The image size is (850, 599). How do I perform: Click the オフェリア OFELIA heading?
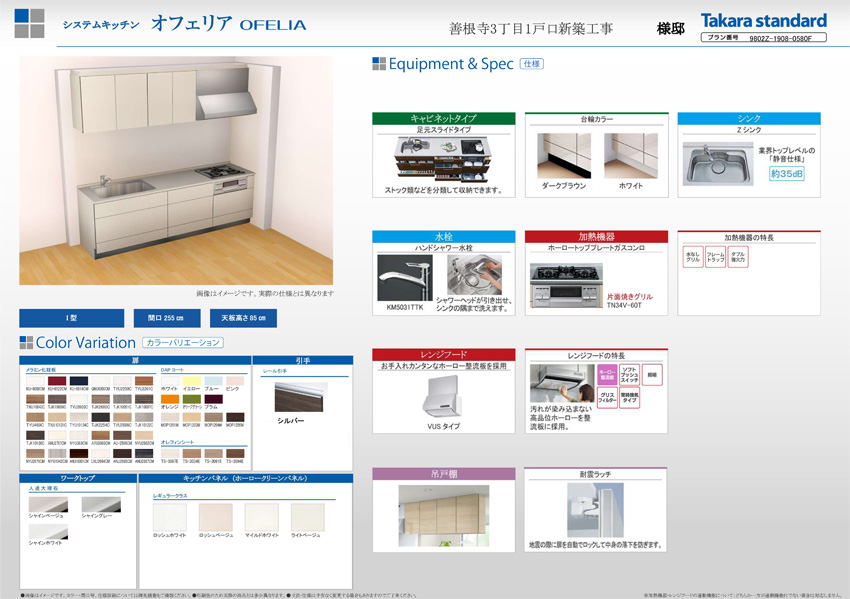228,23
